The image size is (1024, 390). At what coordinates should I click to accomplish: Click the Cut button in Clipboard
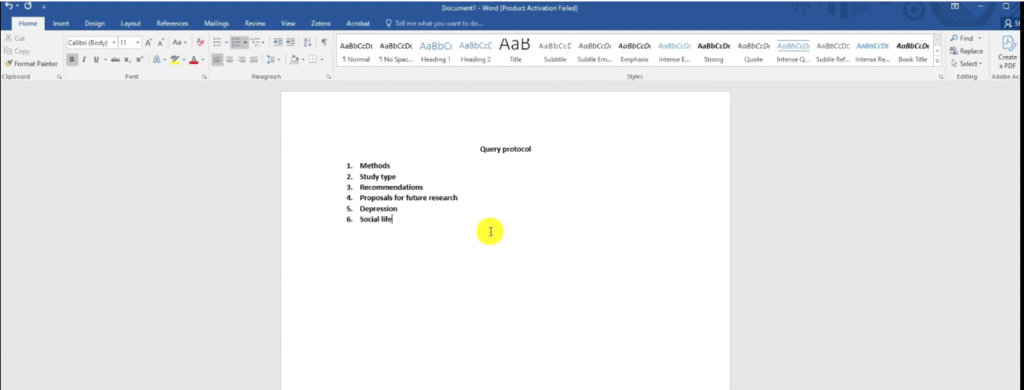coord(15,39)
